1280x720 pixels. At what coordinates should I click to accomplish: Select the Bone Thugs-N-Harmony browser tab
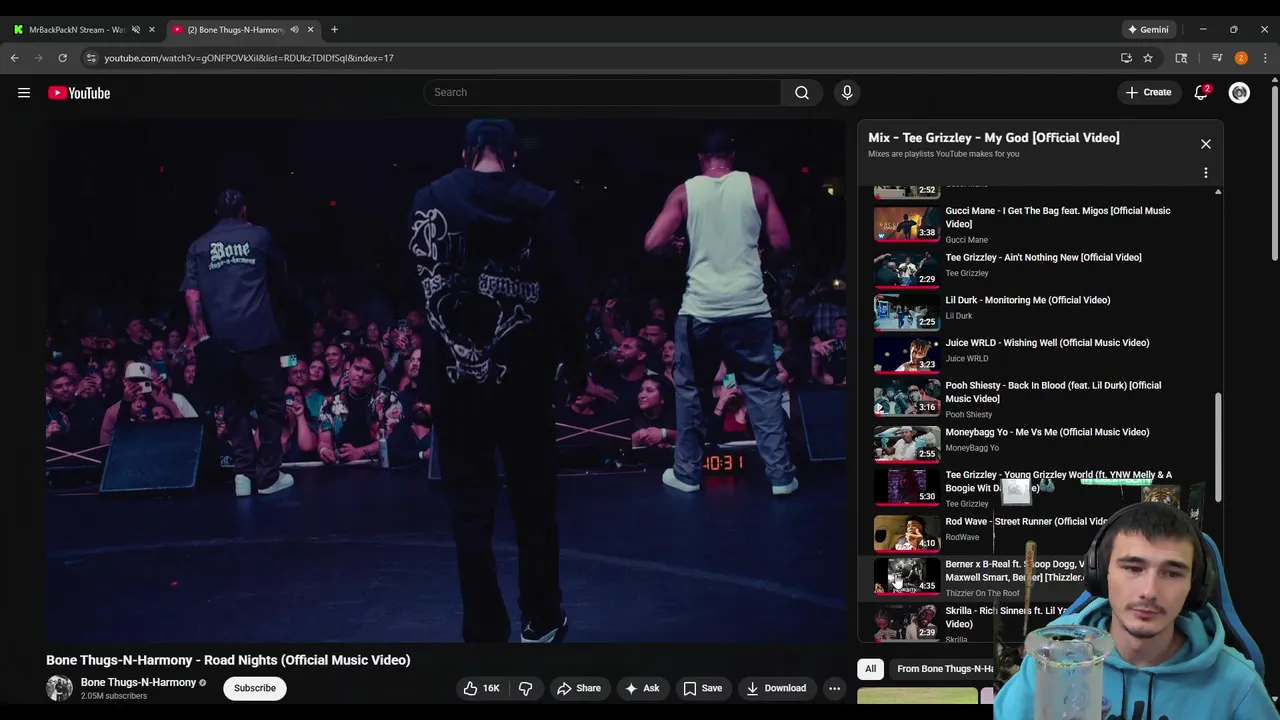235,29
